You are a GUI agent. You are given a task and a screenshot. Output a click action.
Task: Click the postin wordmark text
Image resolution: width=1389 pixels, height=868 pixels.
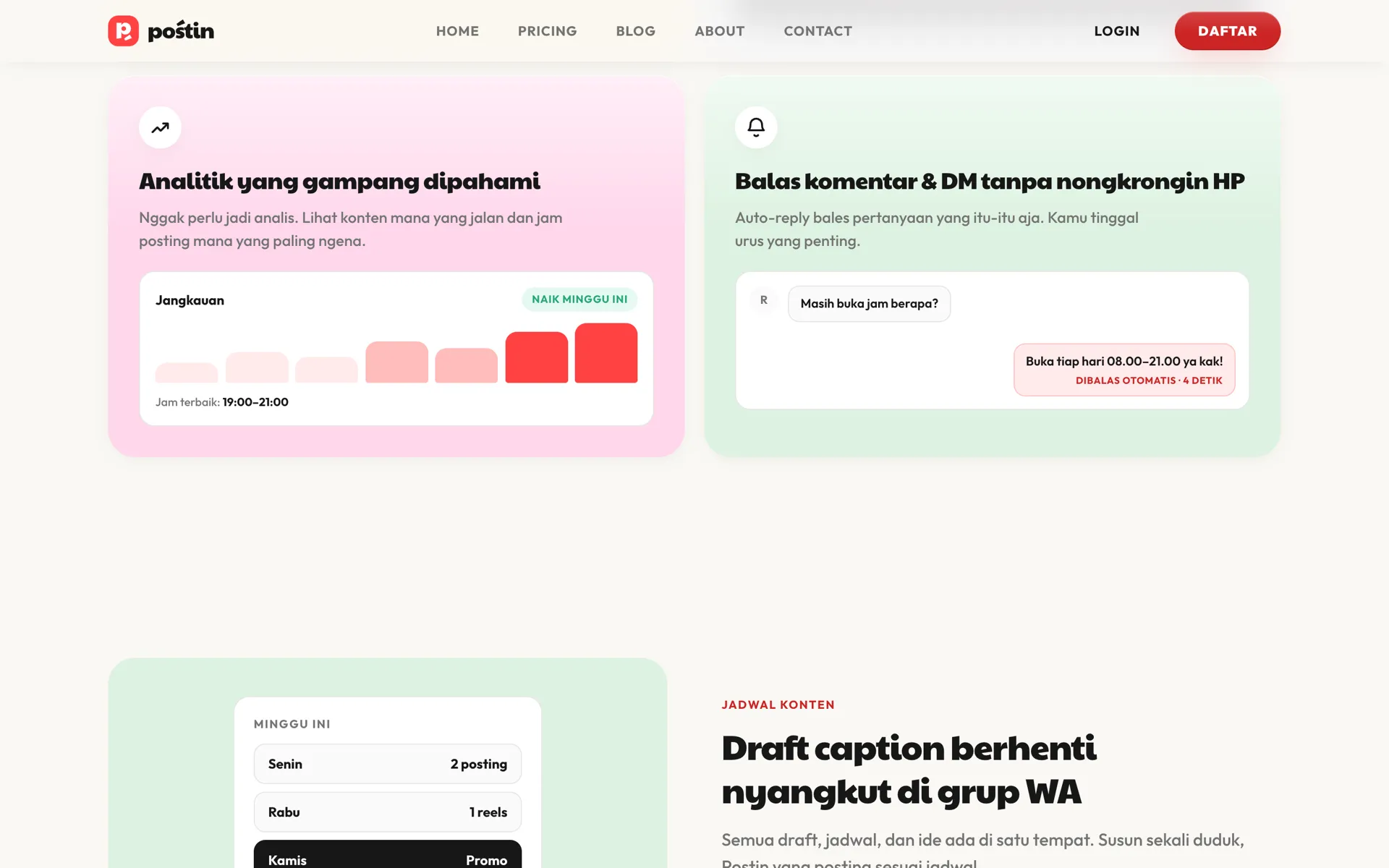[181, 31]
